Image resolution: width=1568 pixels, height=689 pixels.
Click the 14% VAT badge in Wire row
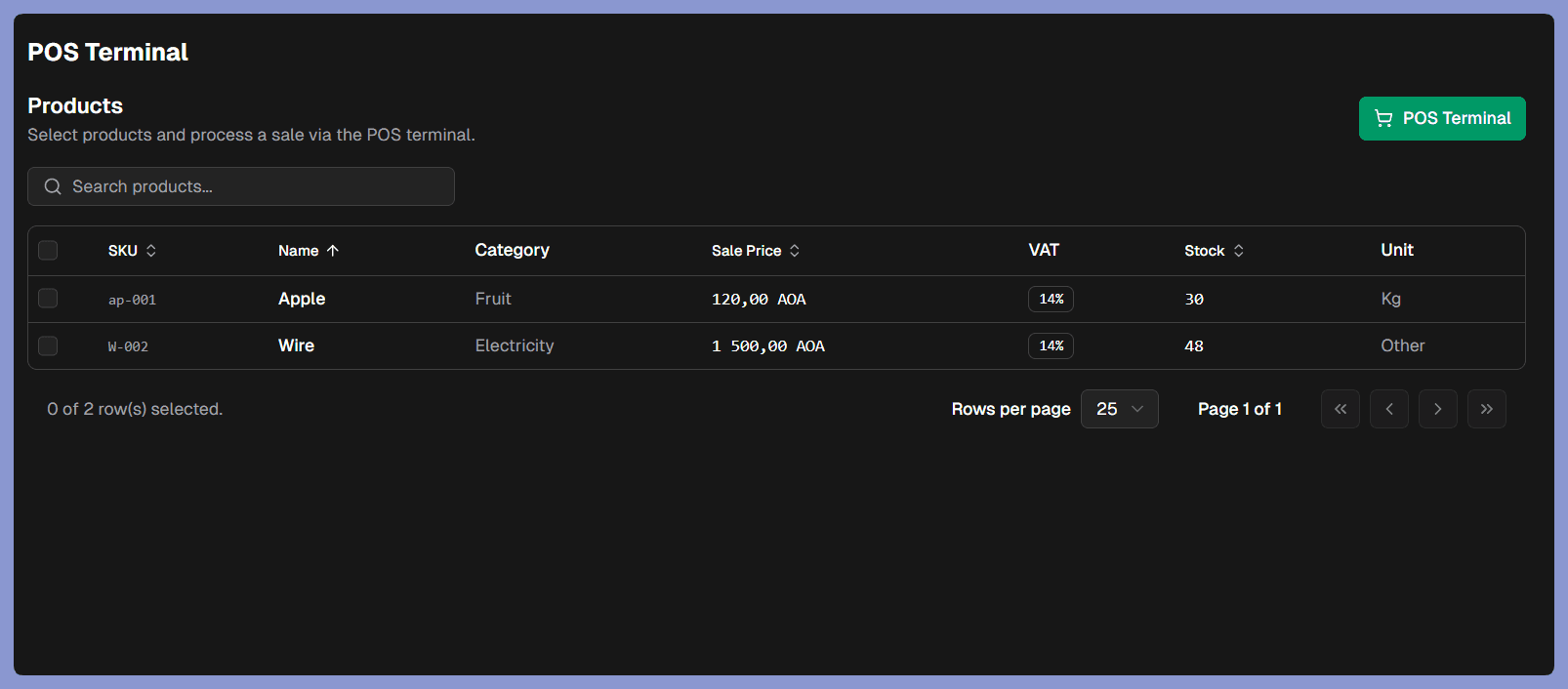coord(1051,345)
